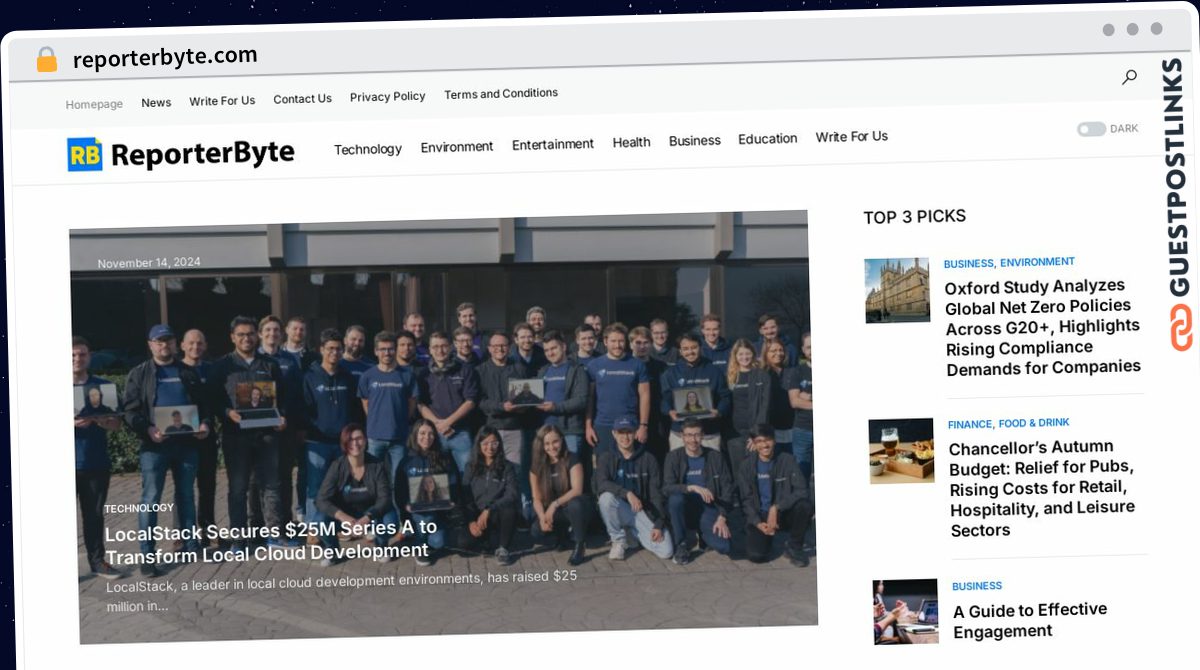This screenshot has width=1200, height=670.
Task: Open Write For Us in main navigation
Action: click(852, 136)
